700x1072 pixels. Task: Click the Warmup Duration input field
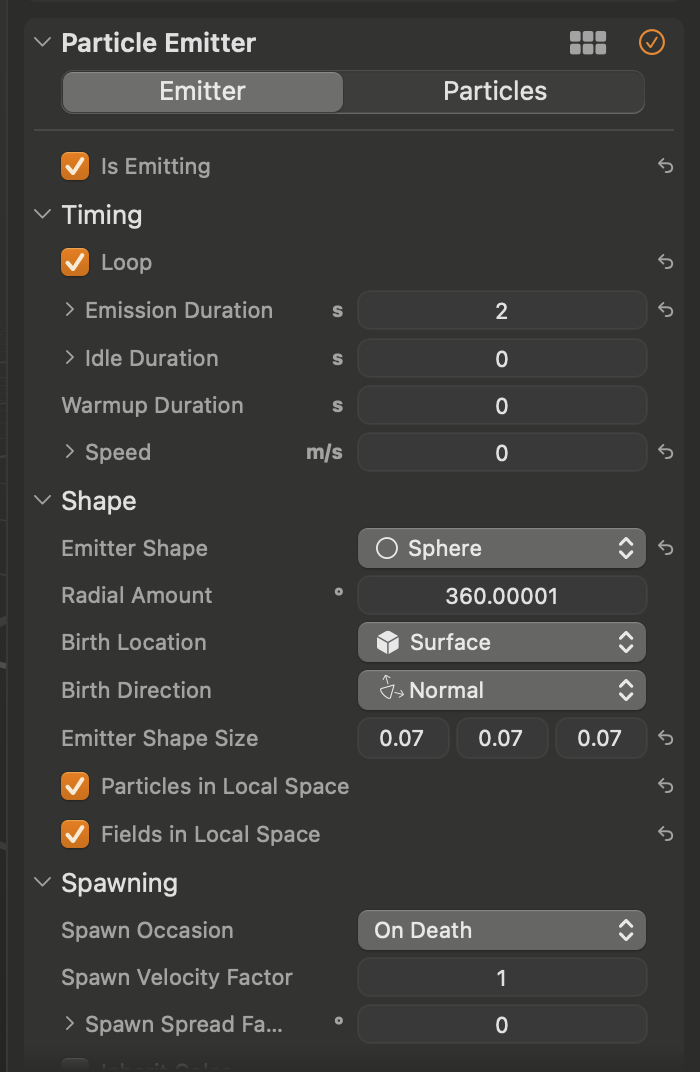501,406
